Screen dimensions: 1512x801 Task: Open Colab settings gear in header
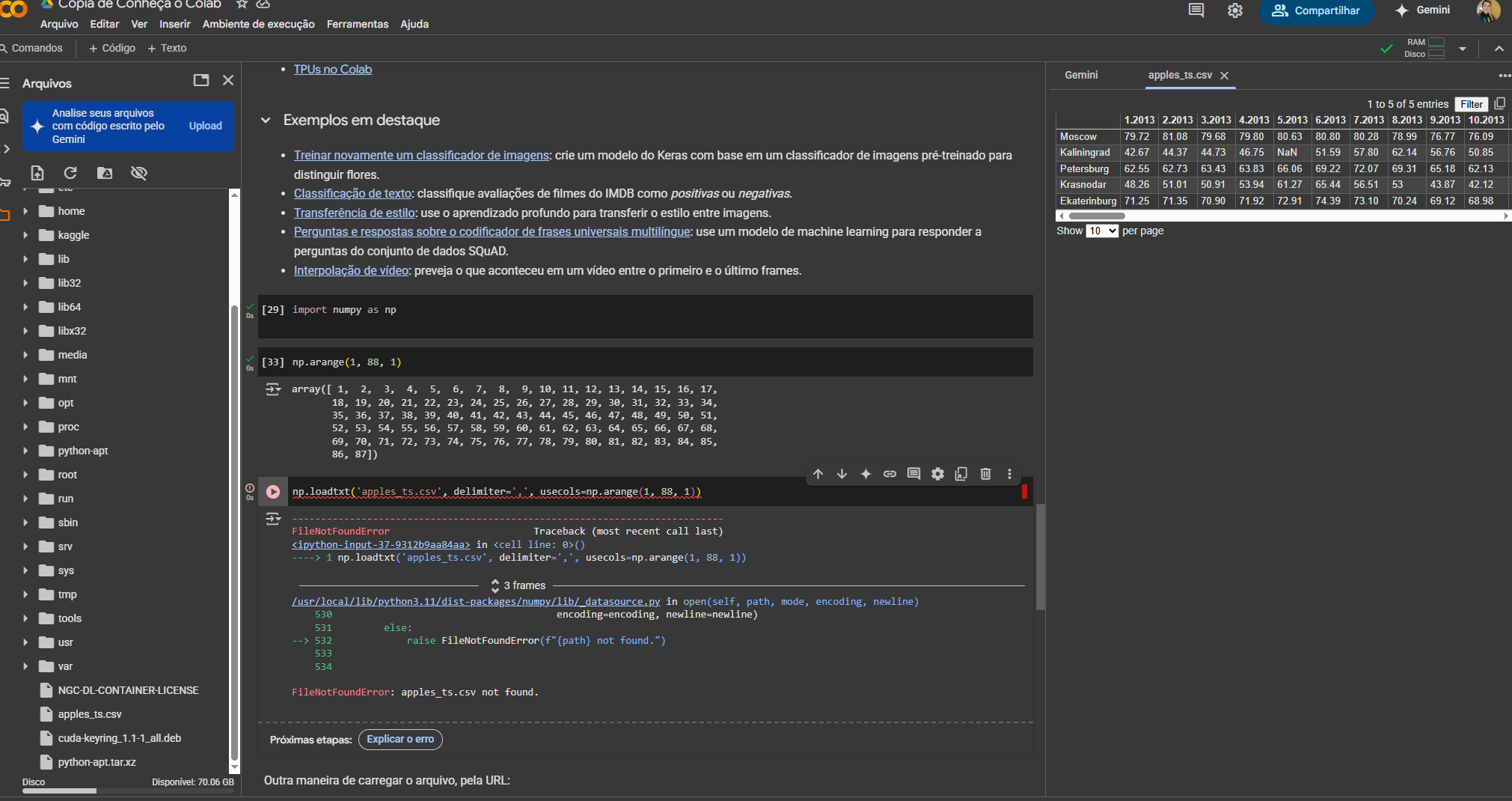click(1235, 10)
